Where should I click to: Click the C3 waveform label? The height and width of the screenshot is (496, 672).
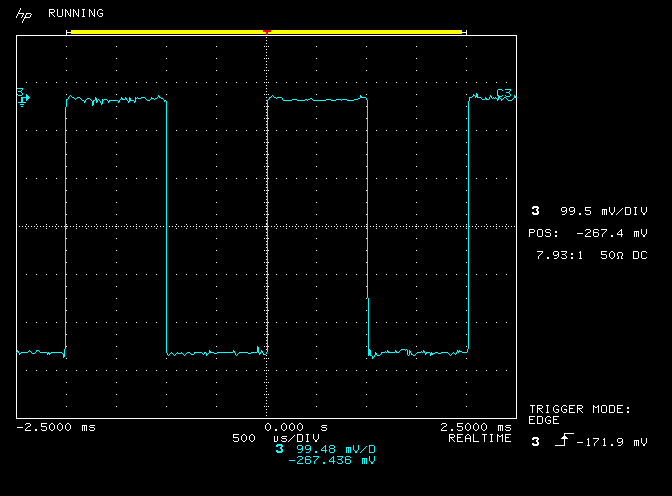[504, 94]
